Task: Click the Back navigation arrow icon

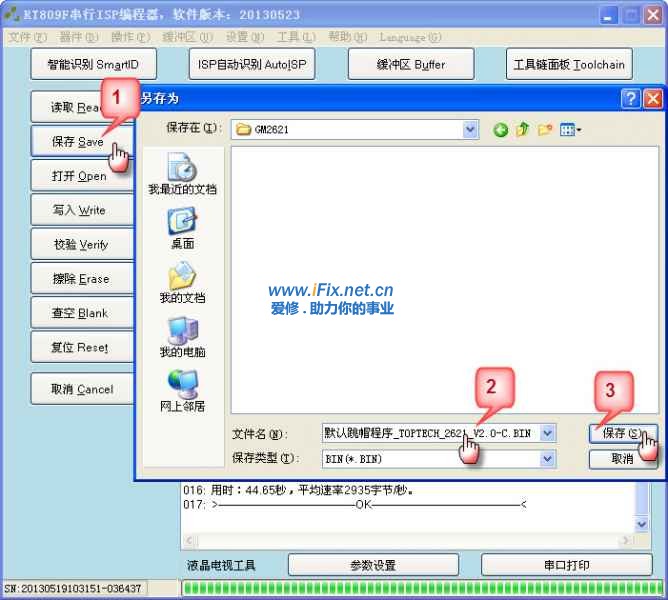Action: [x=500, y=130]
